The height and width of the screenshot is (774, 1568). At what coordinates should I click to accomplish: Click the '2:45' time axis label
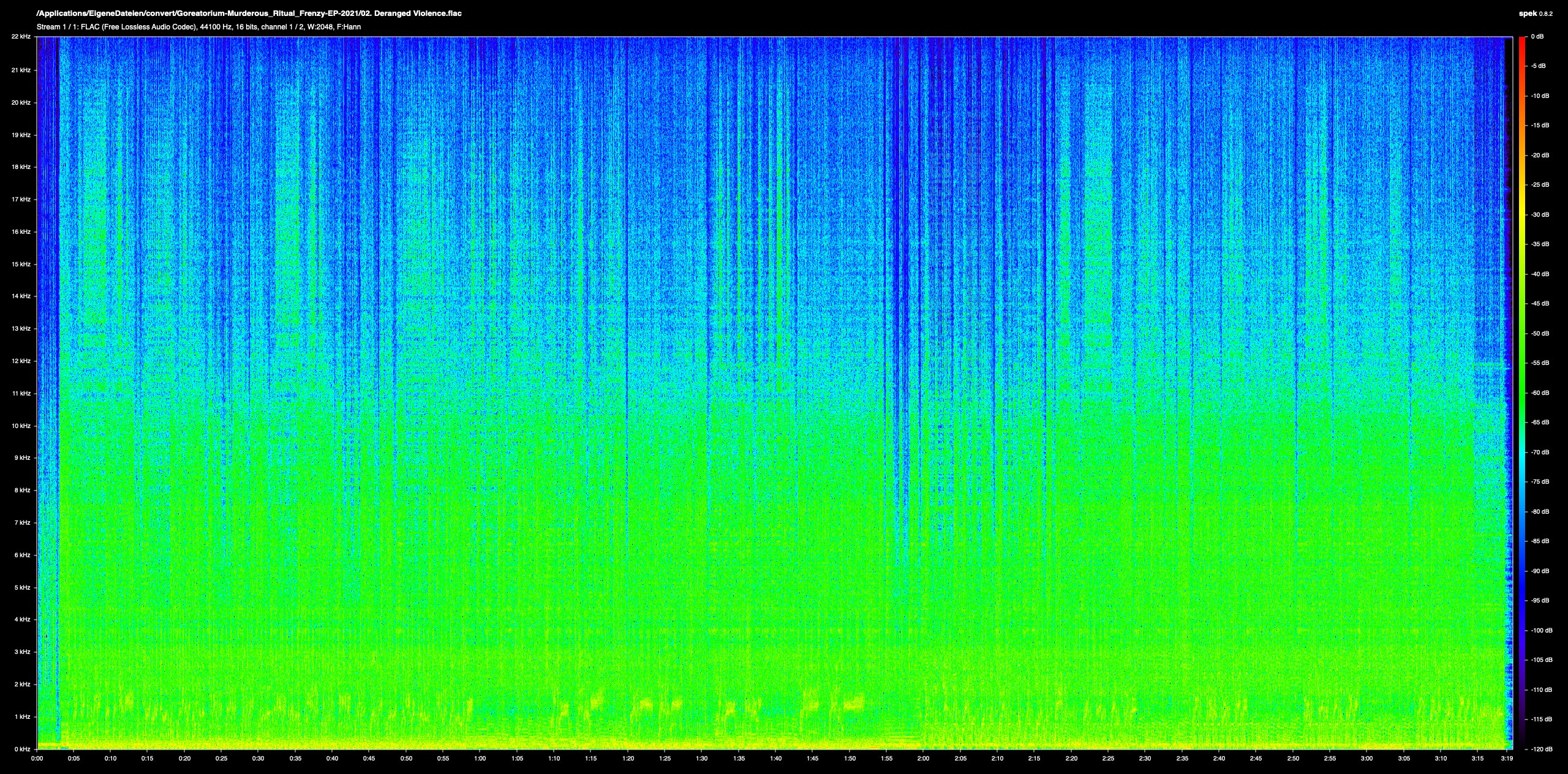(x=1256, y=759)
